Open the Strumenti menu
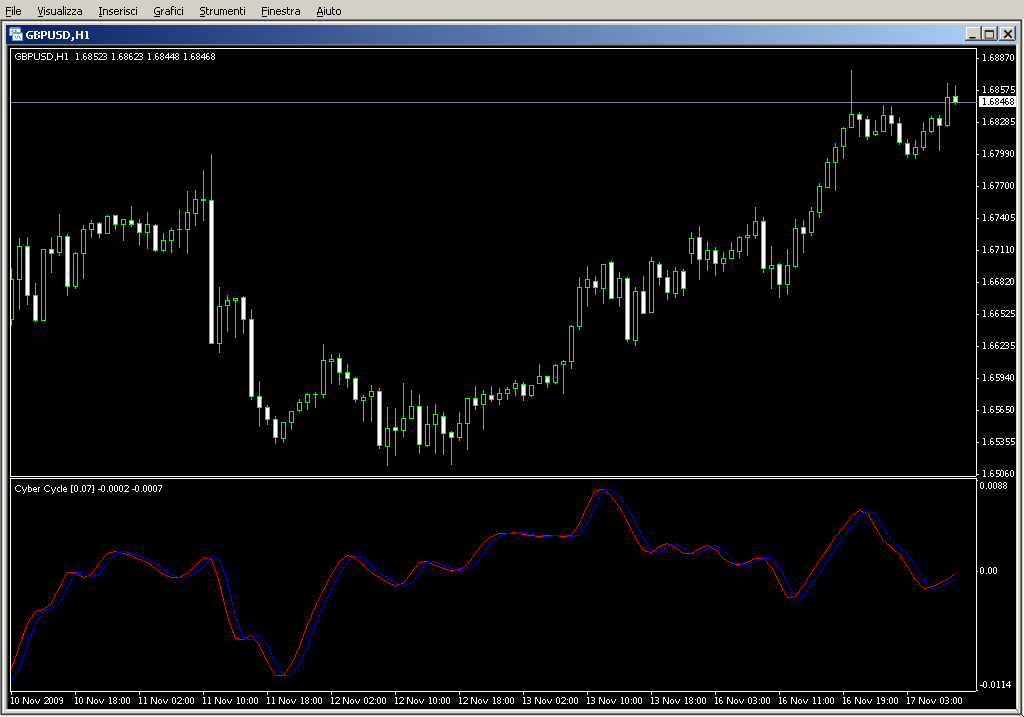This screenshot has width=1024, height=717. tap(222, 11)
